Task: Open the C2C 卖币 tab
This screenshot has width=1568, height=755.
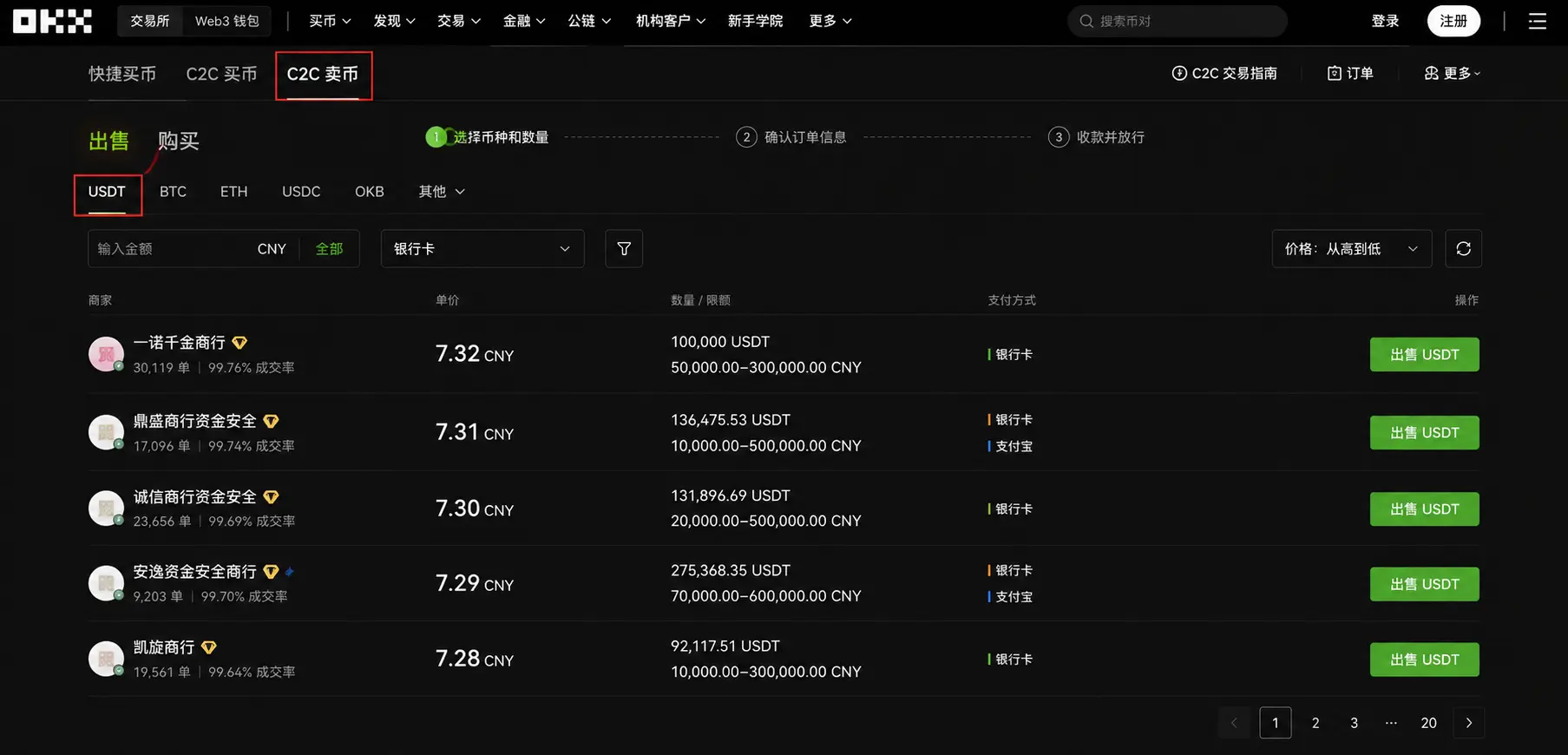Action: (x=323, y=75)
